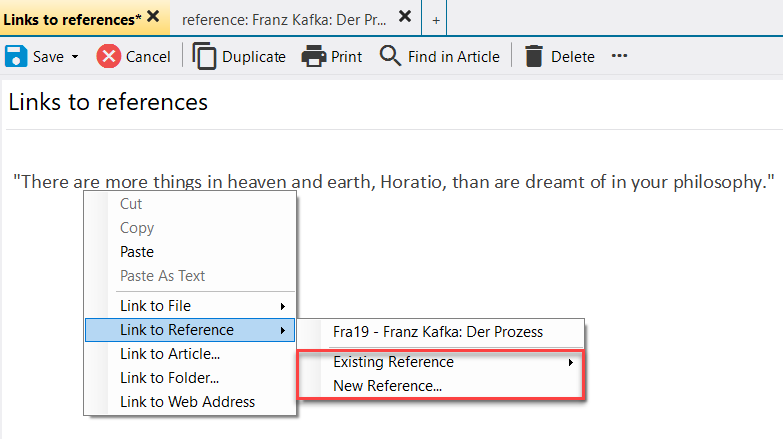The width and height of the screenshot is (783, 439).
Task: Click the Delete trash icon
Action: [534, 56]
